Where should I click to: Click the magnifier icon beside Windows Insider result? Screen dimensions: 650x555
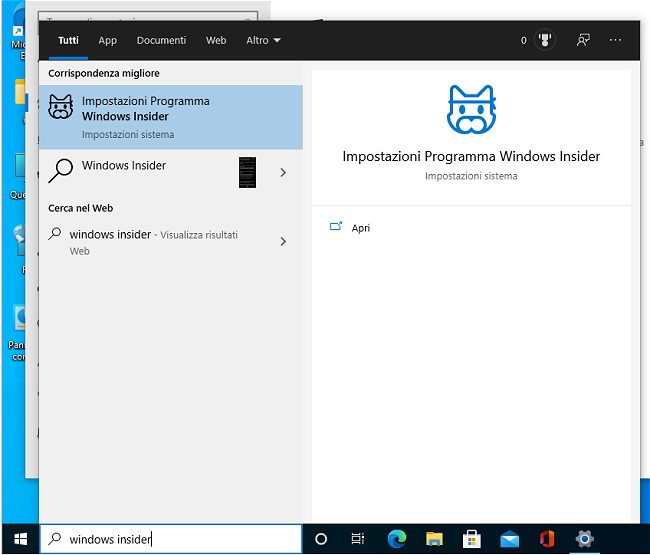[61, 170]
